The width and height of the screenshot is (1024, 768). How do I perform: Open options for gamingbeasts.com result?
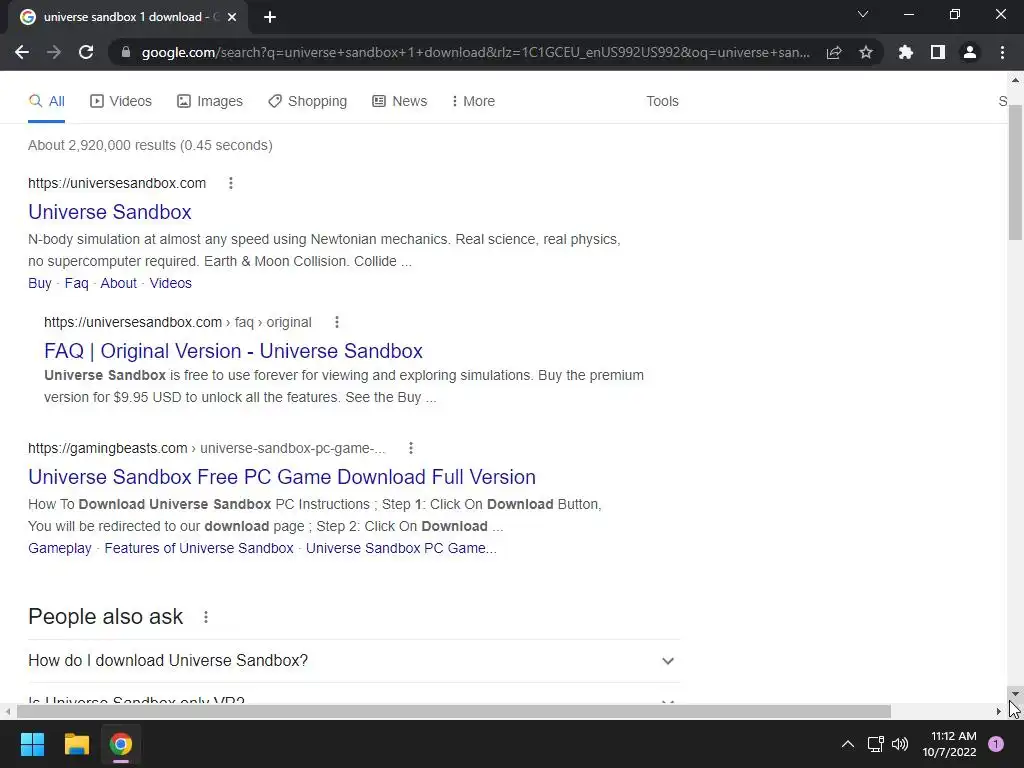click(411, 448)
